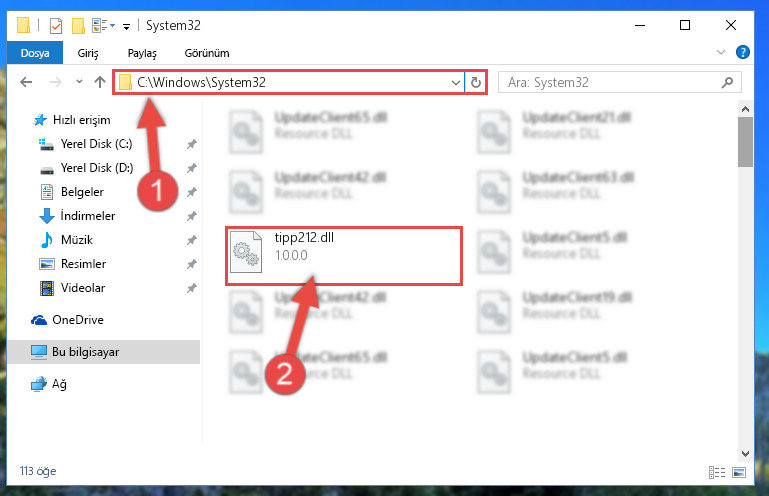Open the Dosya menu tab
Viewport: 769px width, 496px height.
[x=35, y=52]
